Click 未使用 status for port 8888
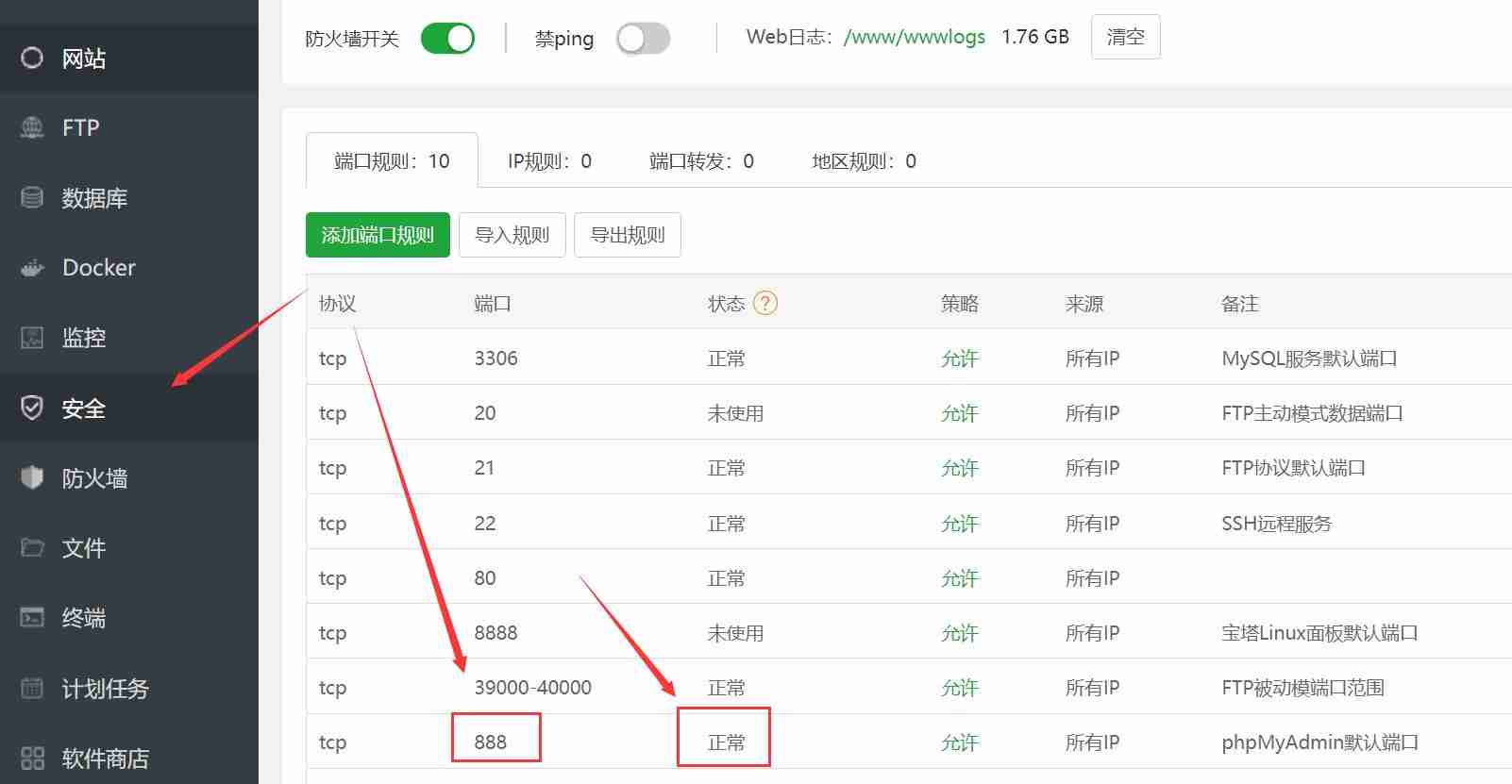This screenshot has height=784, width=1512. pos(735,633)
